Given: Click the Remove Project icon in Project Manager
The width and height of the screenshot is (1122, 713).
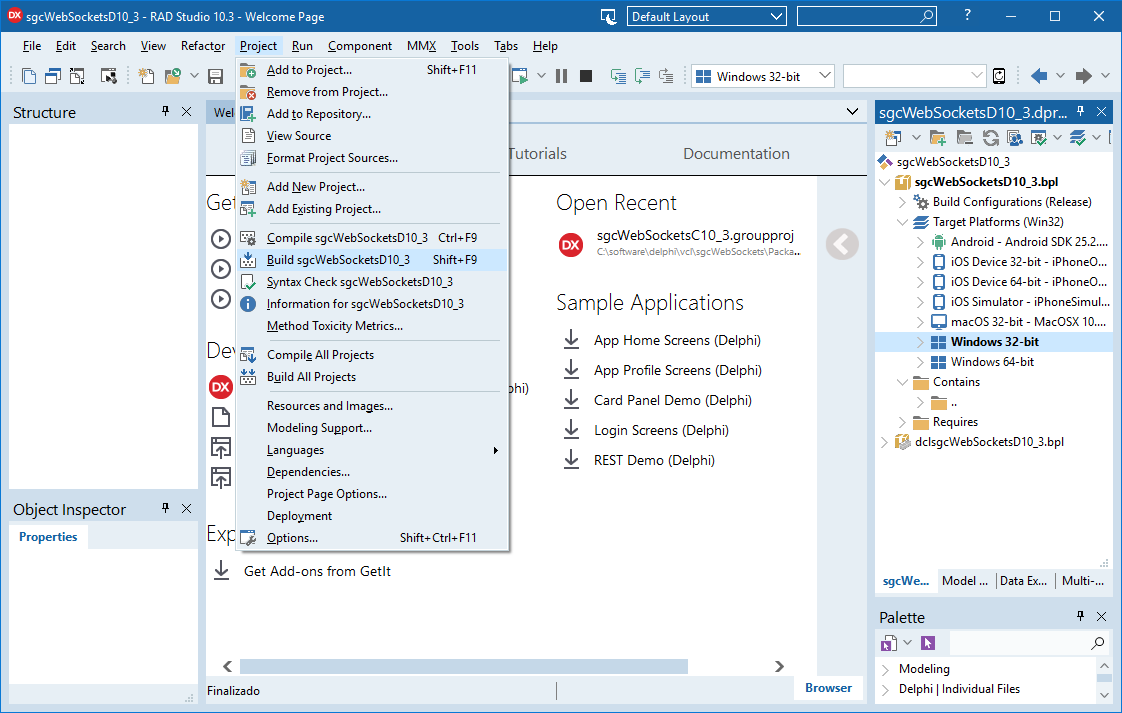Looking at the screenshot, I should pos(965,137).
